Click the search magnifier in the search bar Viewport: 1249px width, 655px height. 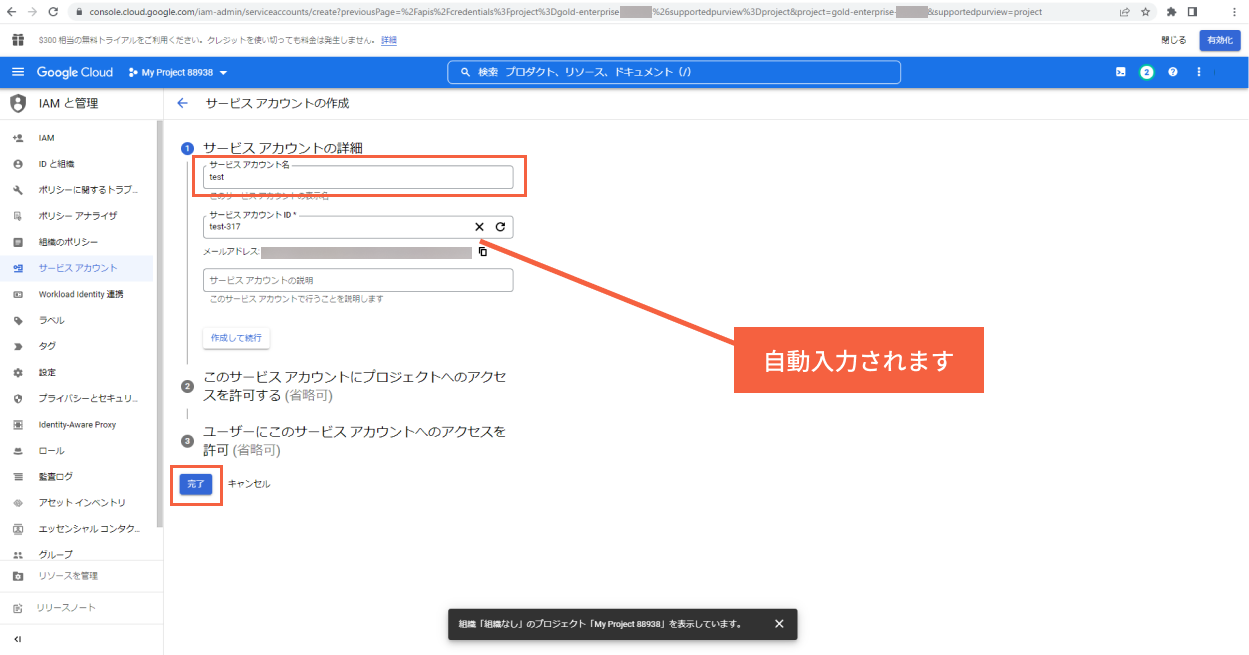466,71
